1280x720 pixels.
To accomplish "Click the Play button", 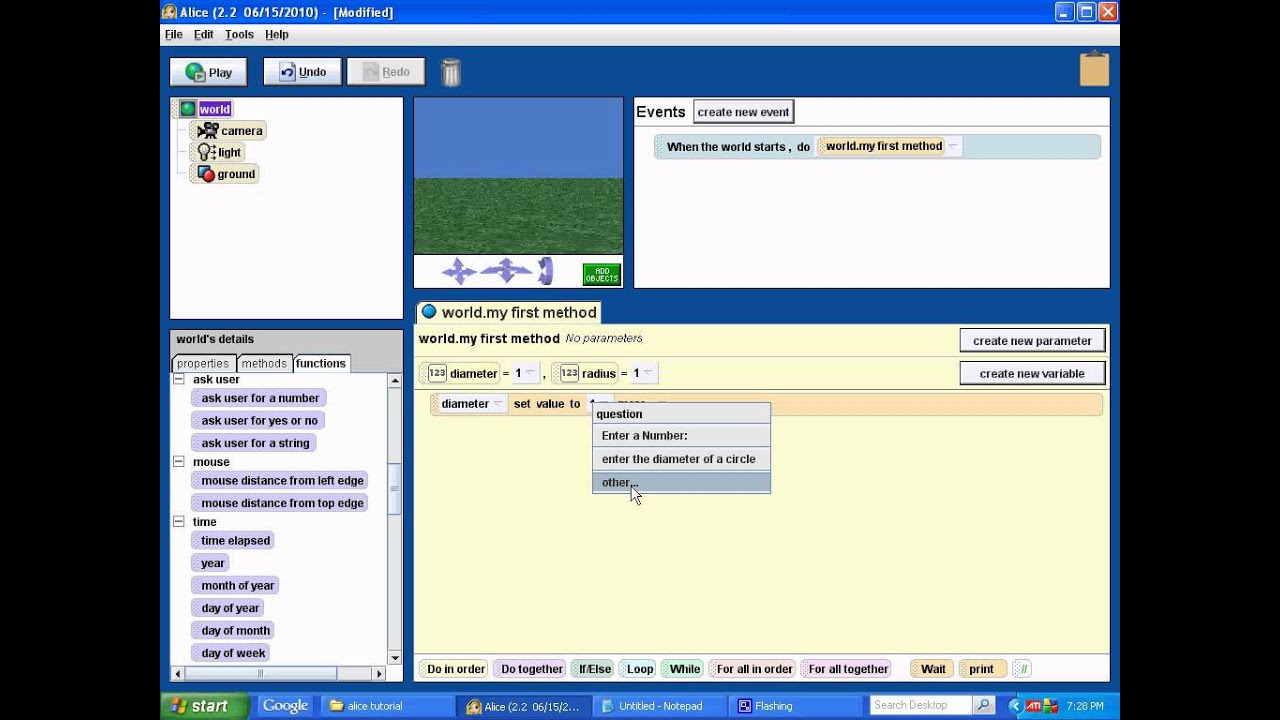I will pyautogui.click(x=208, y=72).
